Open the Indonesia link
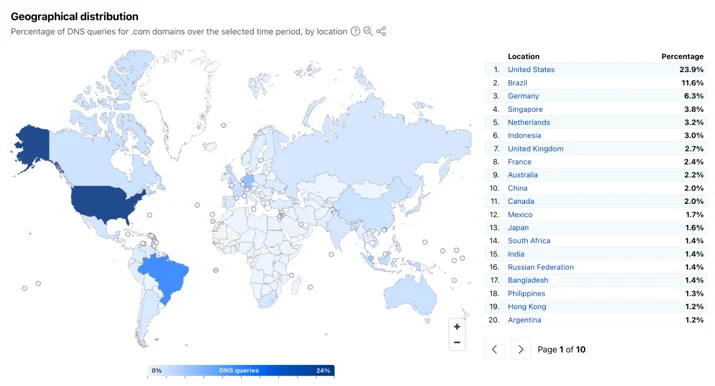 (524, 135)
